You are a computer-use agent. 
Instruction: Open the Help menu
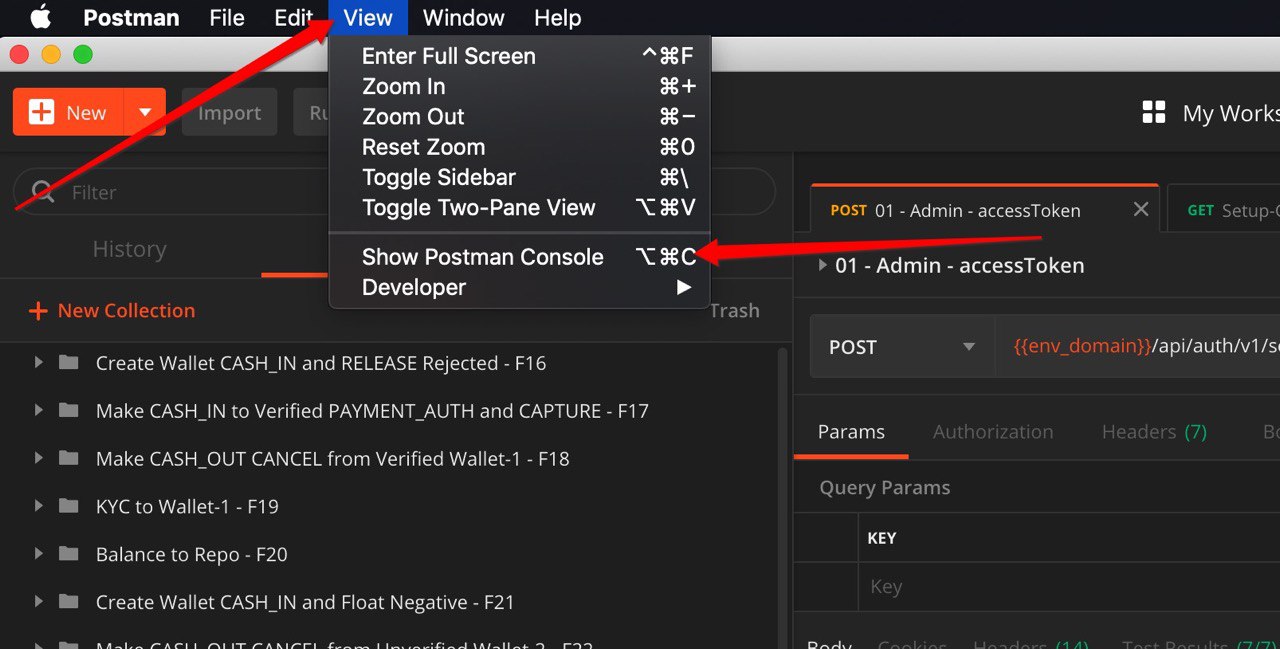558,18
